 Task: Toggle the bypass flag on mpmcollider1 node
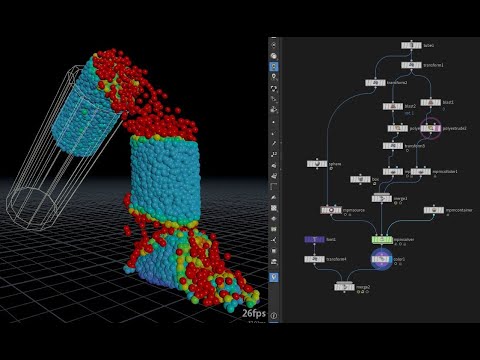413,172
